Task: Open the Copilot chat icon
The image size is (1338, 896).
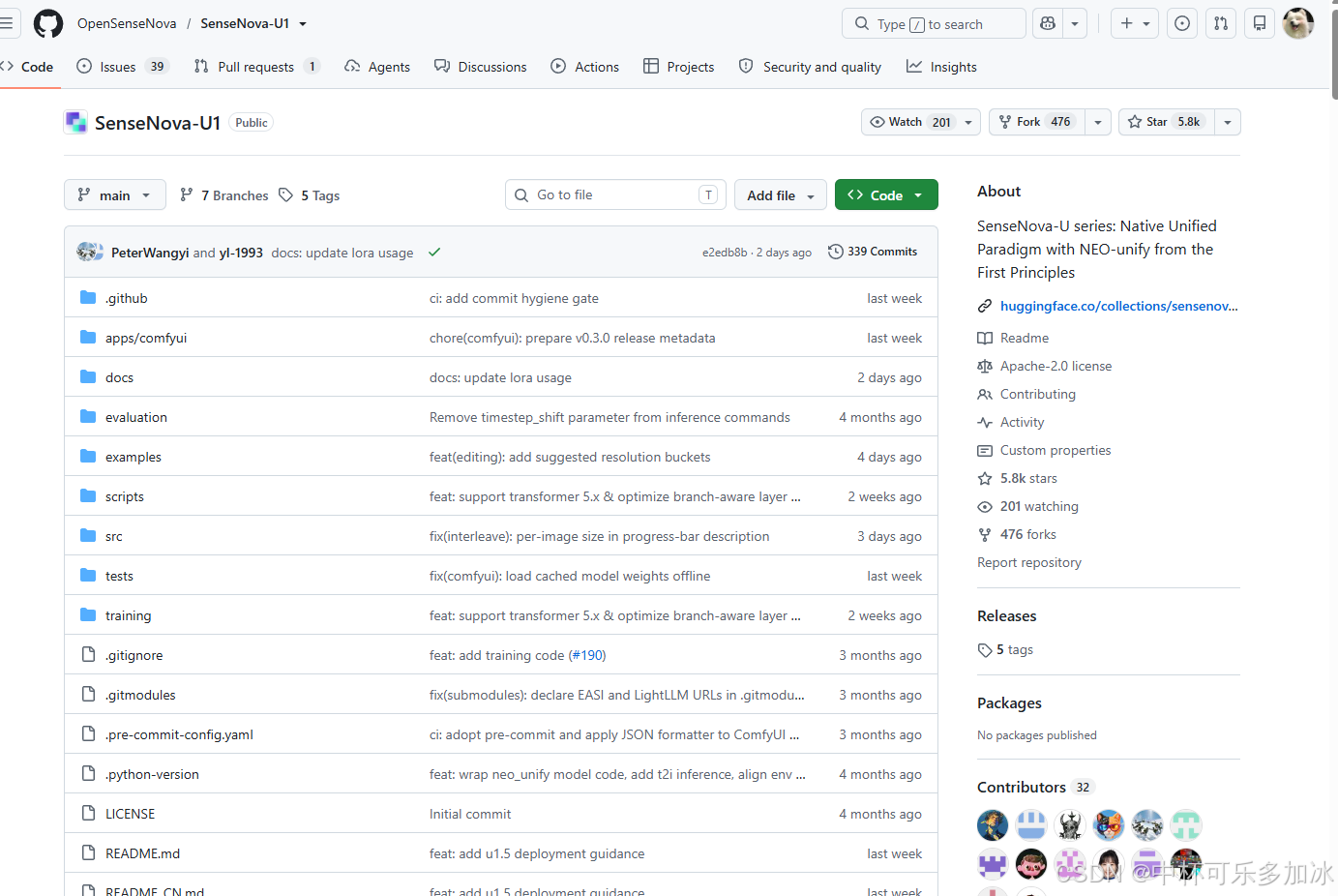Action: [x=1048, y=23]
